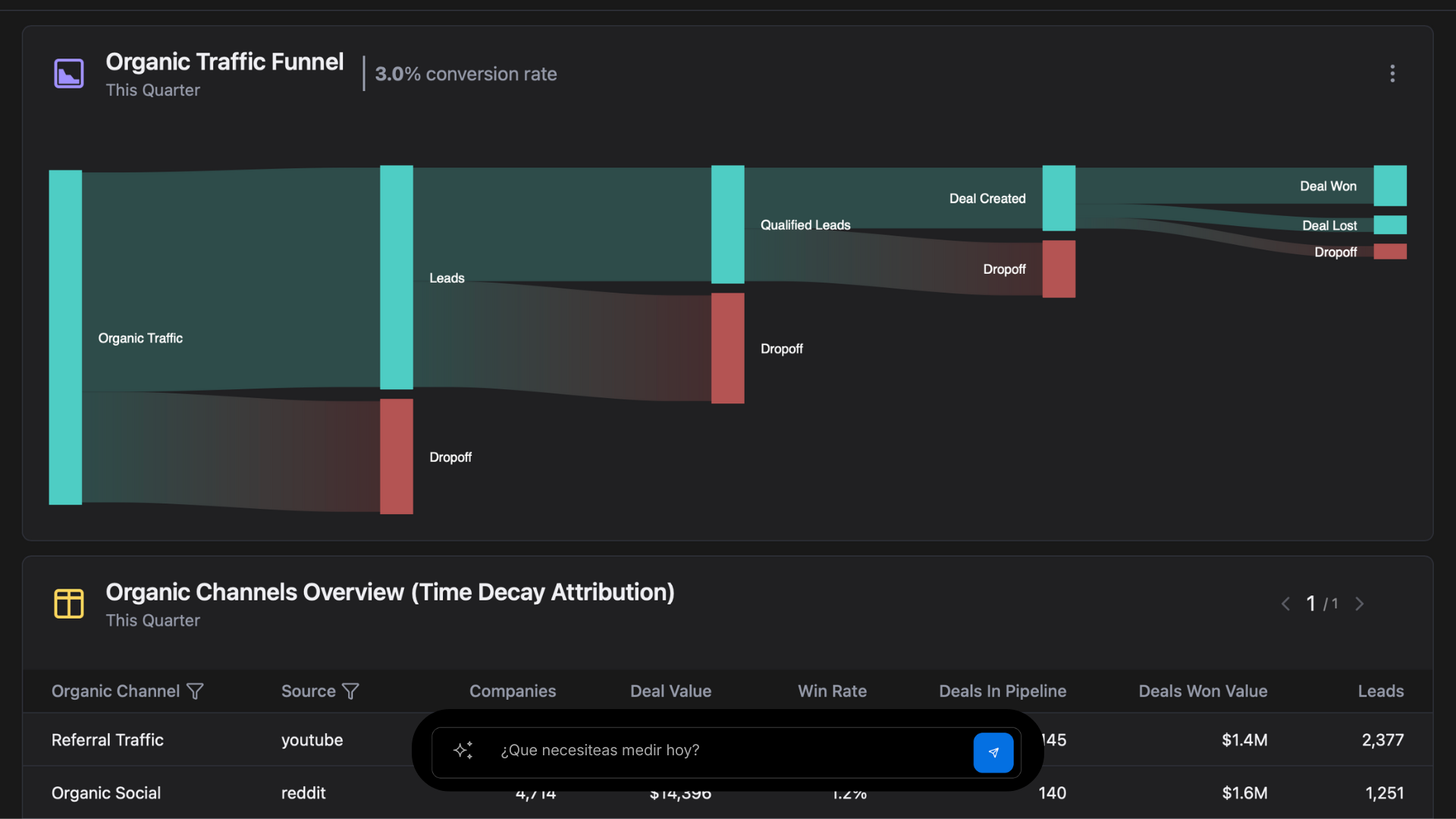Open the funnel card three-dot menu
1456x819 pixels.
(1392, 74)
